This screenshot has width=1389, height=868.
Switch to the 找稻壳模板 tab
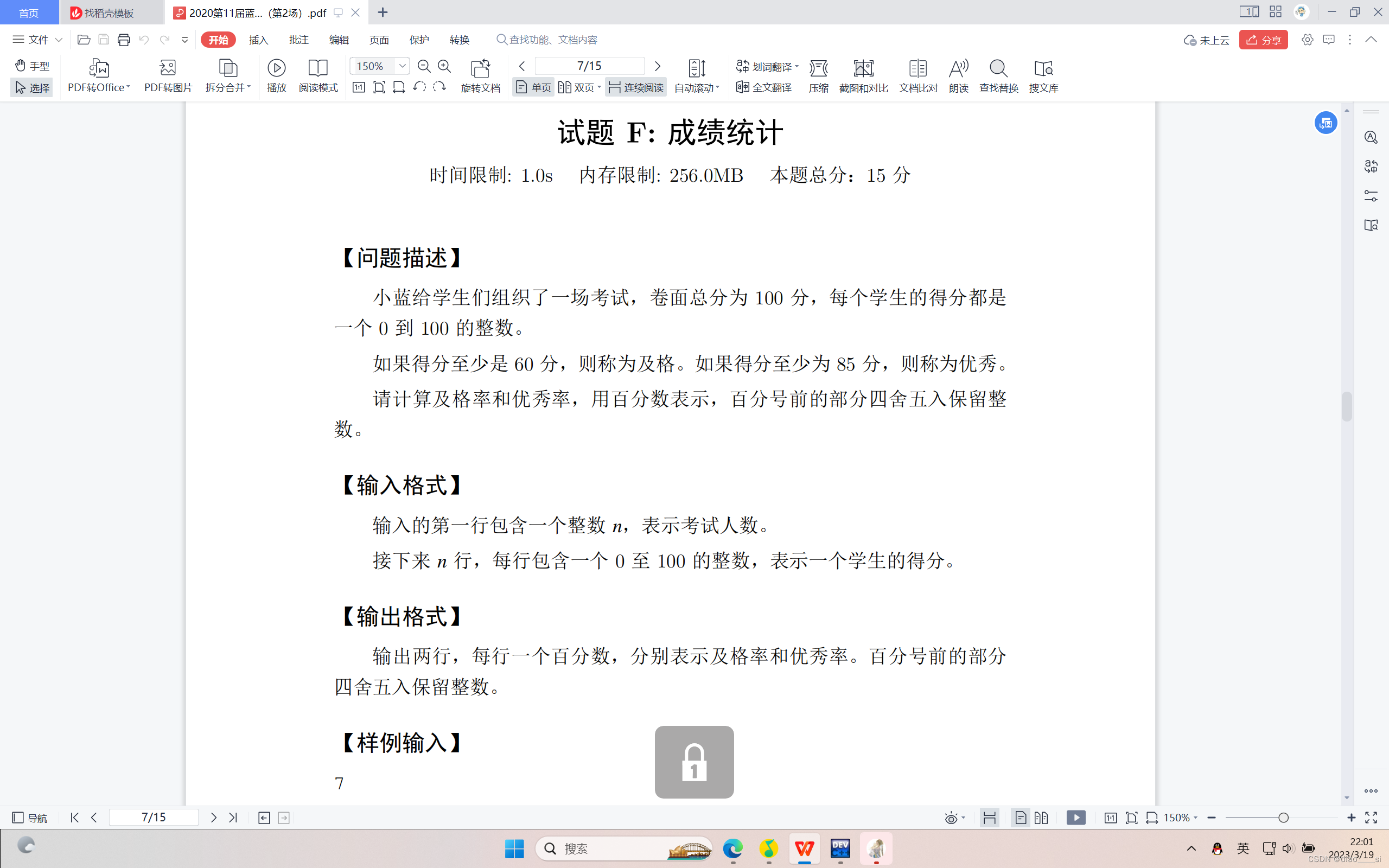(109, 12)
